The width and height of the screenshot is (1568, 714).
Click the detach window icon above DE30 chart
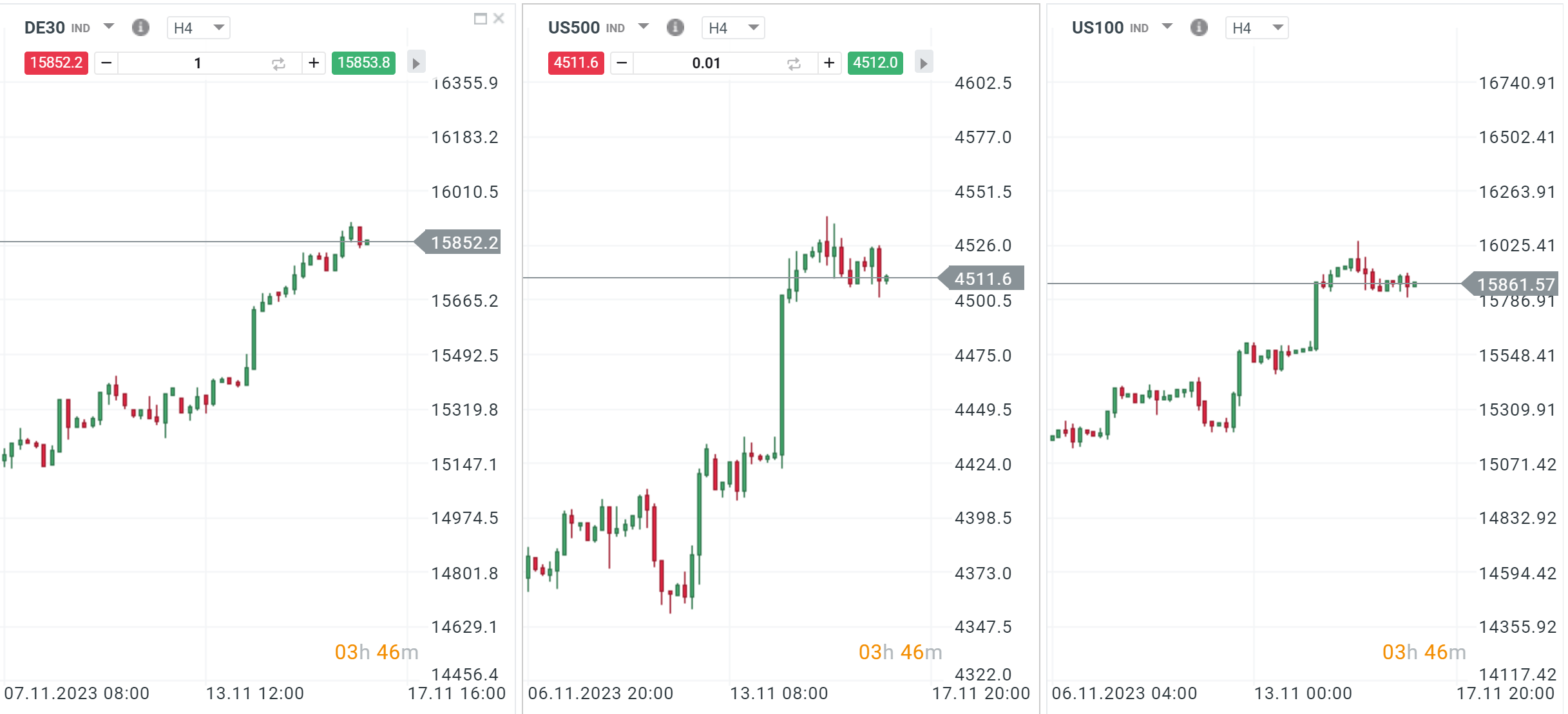(x=478, y=18)
